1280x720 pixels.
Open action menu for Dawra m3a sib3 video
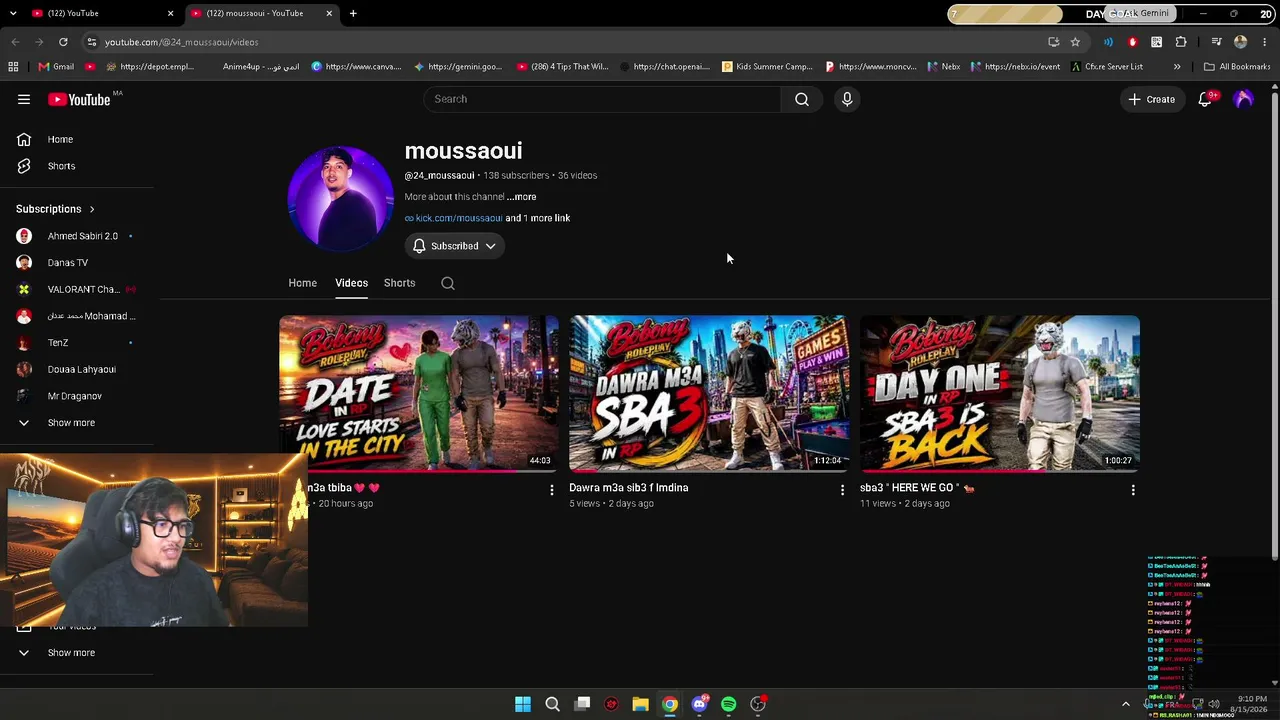pos(842,490)
